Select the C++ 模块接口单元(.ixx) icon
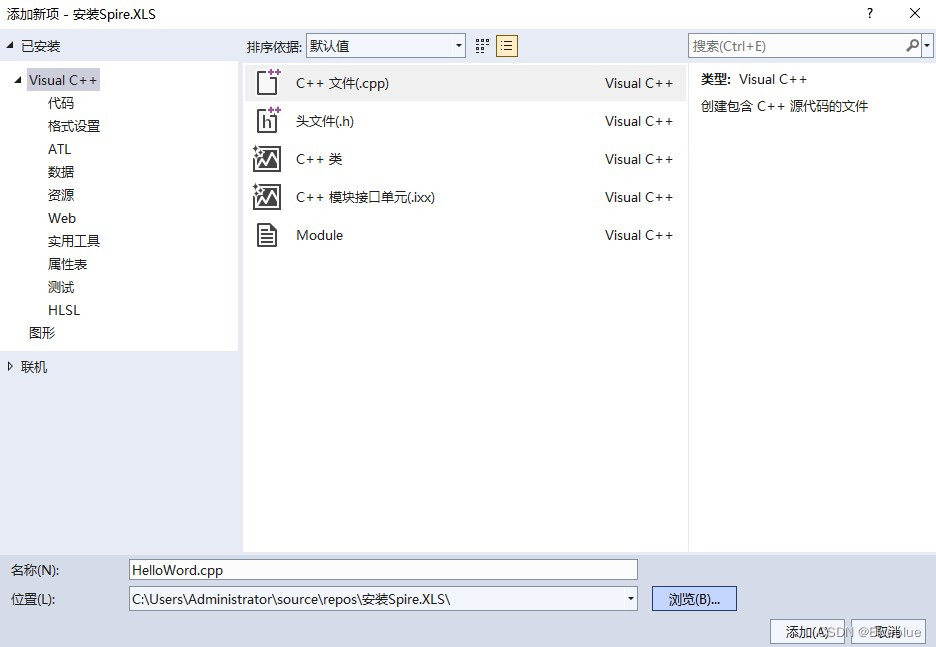The height and width of the screenshot is (647, 936). 266,197
